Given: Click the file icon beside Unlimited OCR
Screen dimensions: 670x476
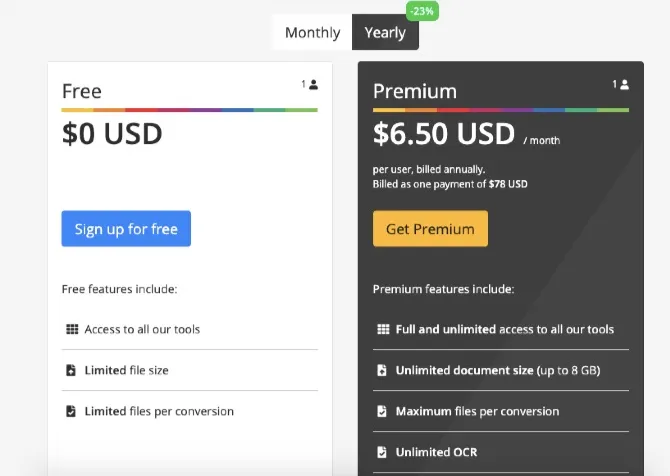Looking at the screenshot, I should [382, 452].
